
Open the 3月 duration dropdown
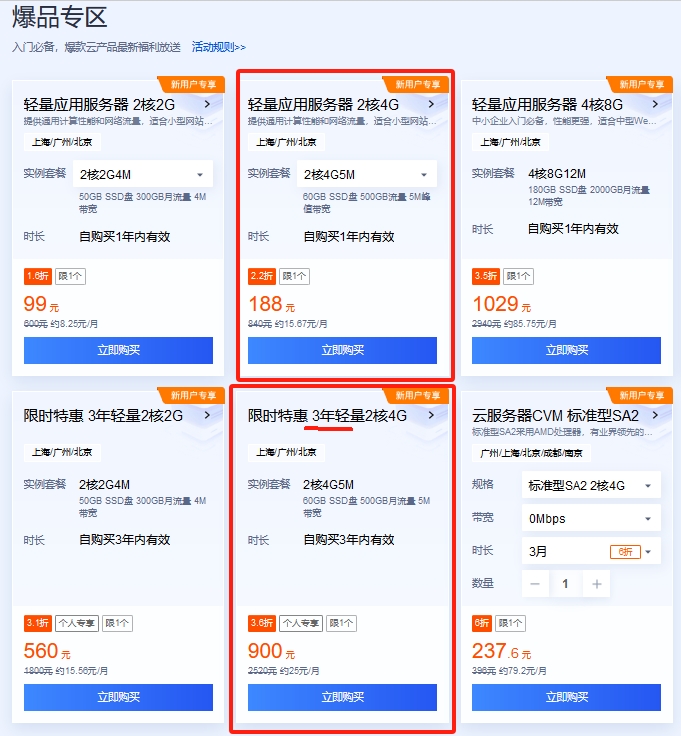click(x=591, y=551)
